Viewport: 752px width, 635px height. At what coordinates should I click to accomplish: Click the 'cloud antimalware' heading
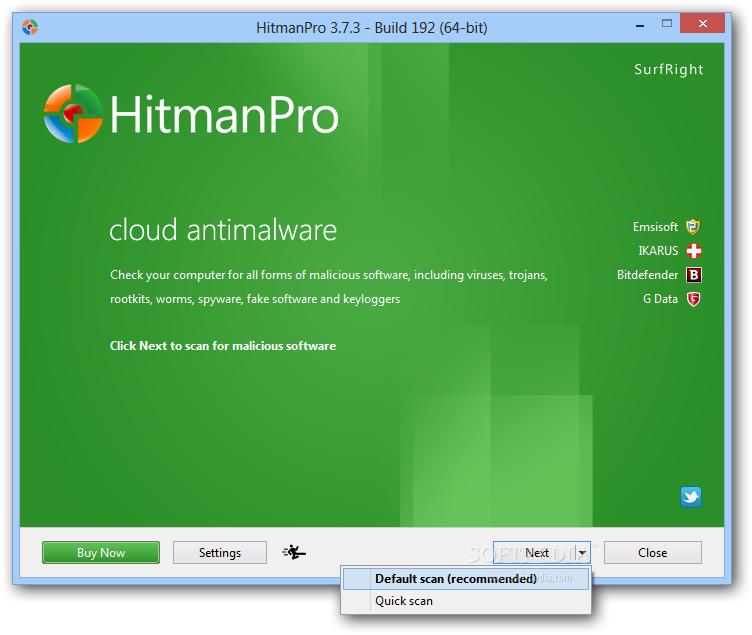223,230
